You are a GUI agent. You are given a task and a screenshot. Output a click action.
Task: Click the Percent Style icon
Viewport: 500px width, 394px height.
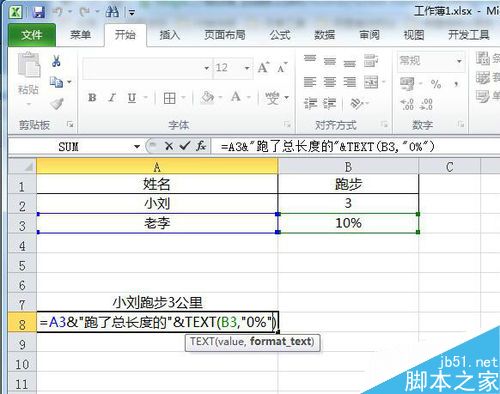(x=436, y=83)
